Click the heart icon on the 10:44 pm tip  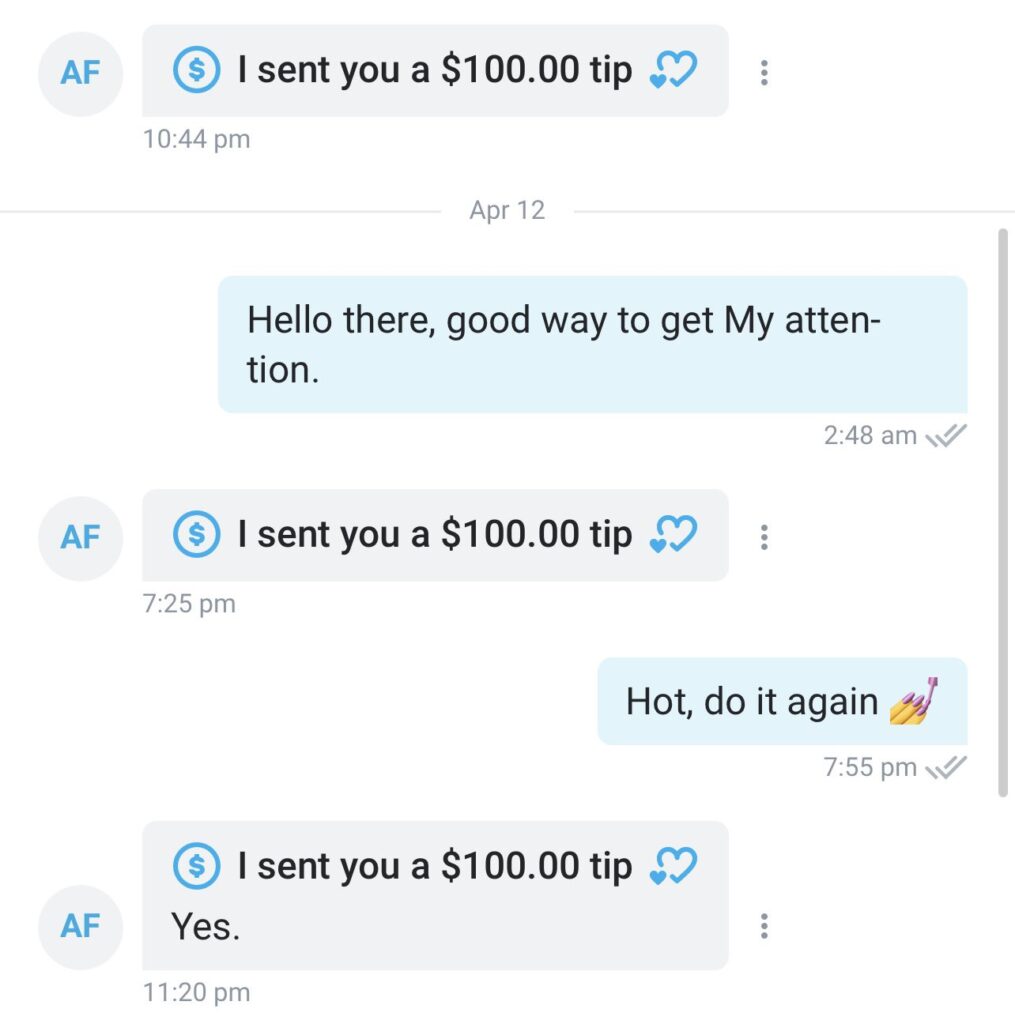pyautogui.click(x=672, y=71)
